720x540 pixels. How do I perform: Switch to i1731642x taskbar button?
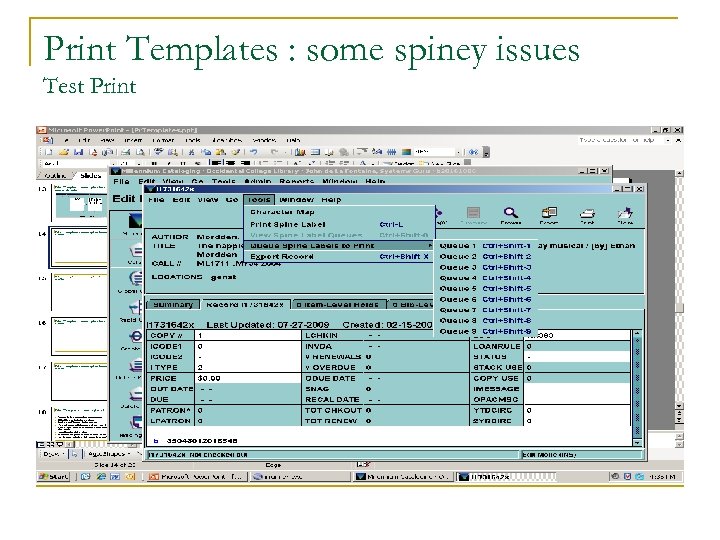pos(508,477)
